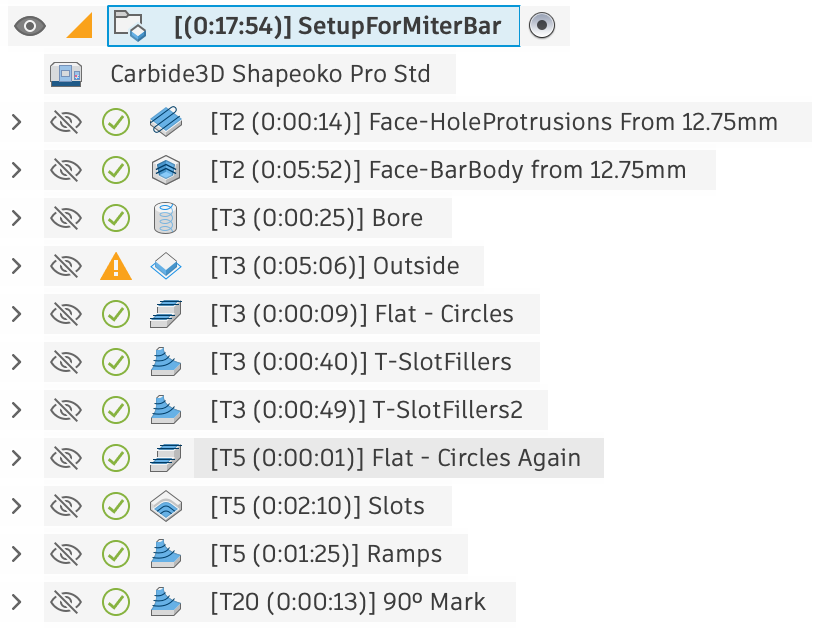Click the Ramps operation contour icon

click(166, 554)
